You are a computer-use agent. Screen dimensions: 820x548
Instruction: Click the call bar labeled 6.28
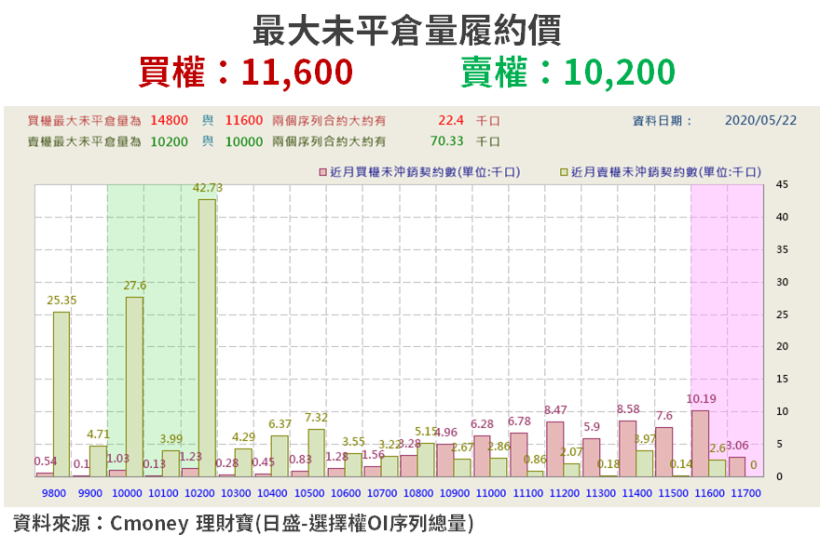click(x=482, y=456)
